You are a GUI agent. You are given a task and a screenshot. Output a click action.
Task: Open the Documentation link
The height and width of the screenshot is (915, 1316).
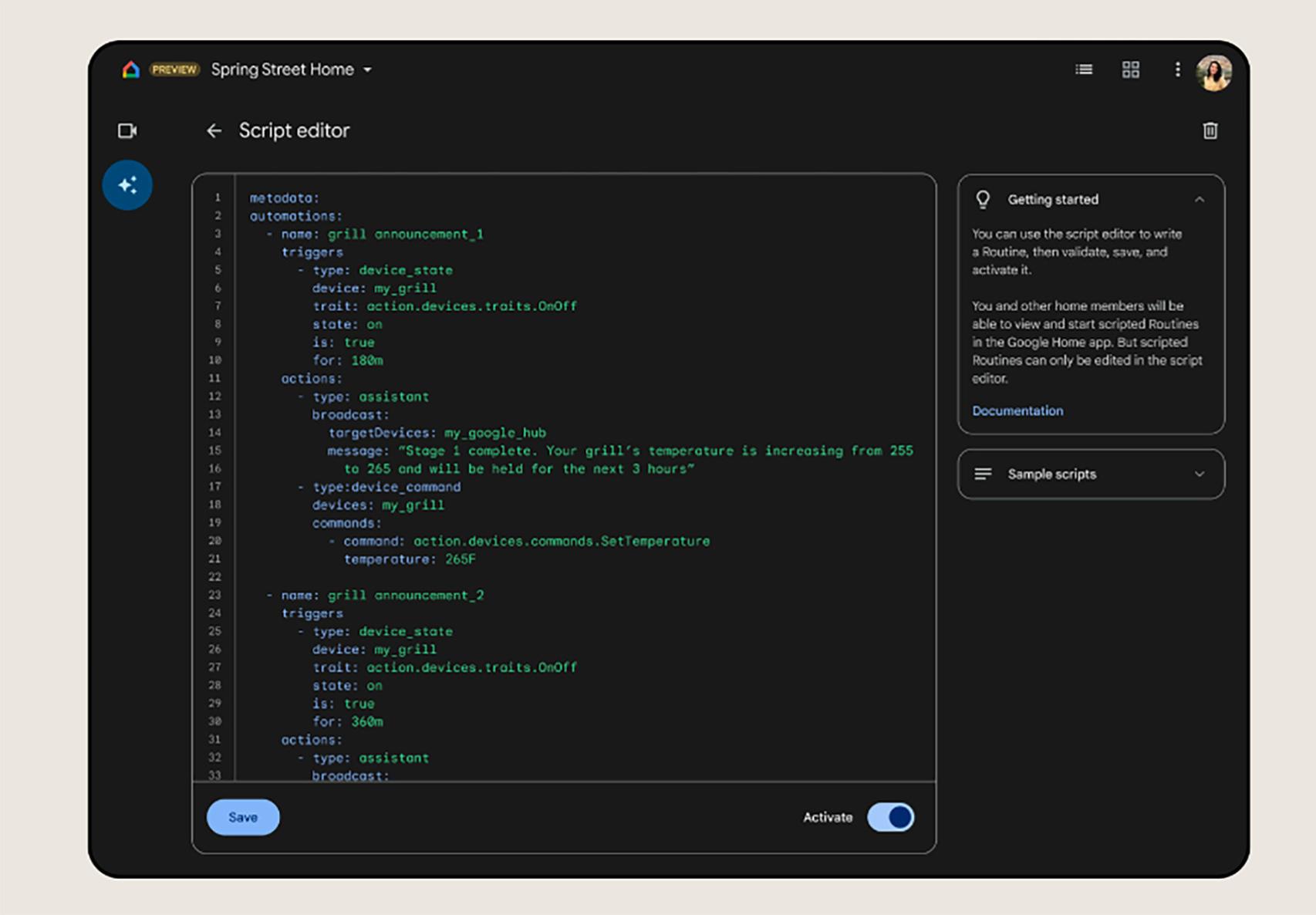point(1017,410)
